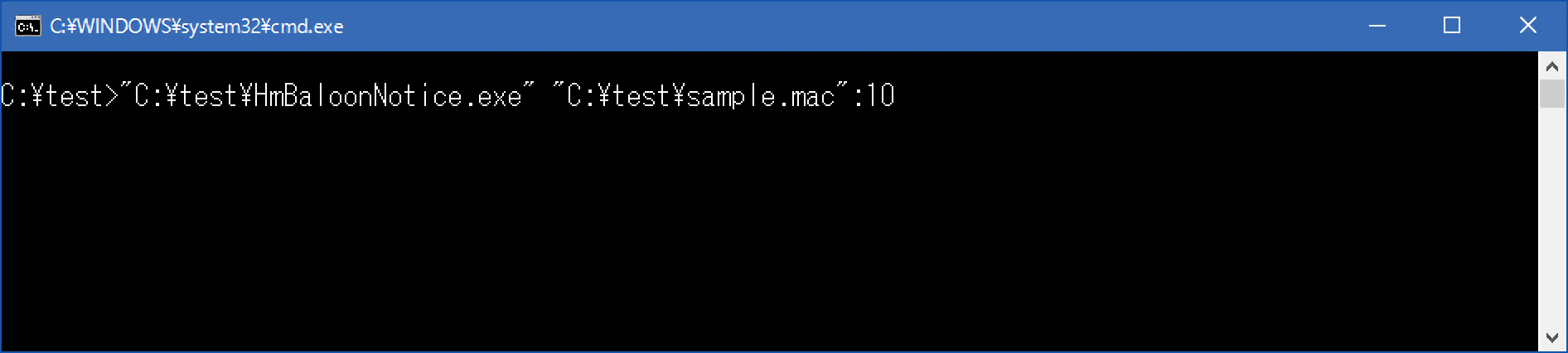Click the :10 at the command's end
1568x353 pixels.
874,97
